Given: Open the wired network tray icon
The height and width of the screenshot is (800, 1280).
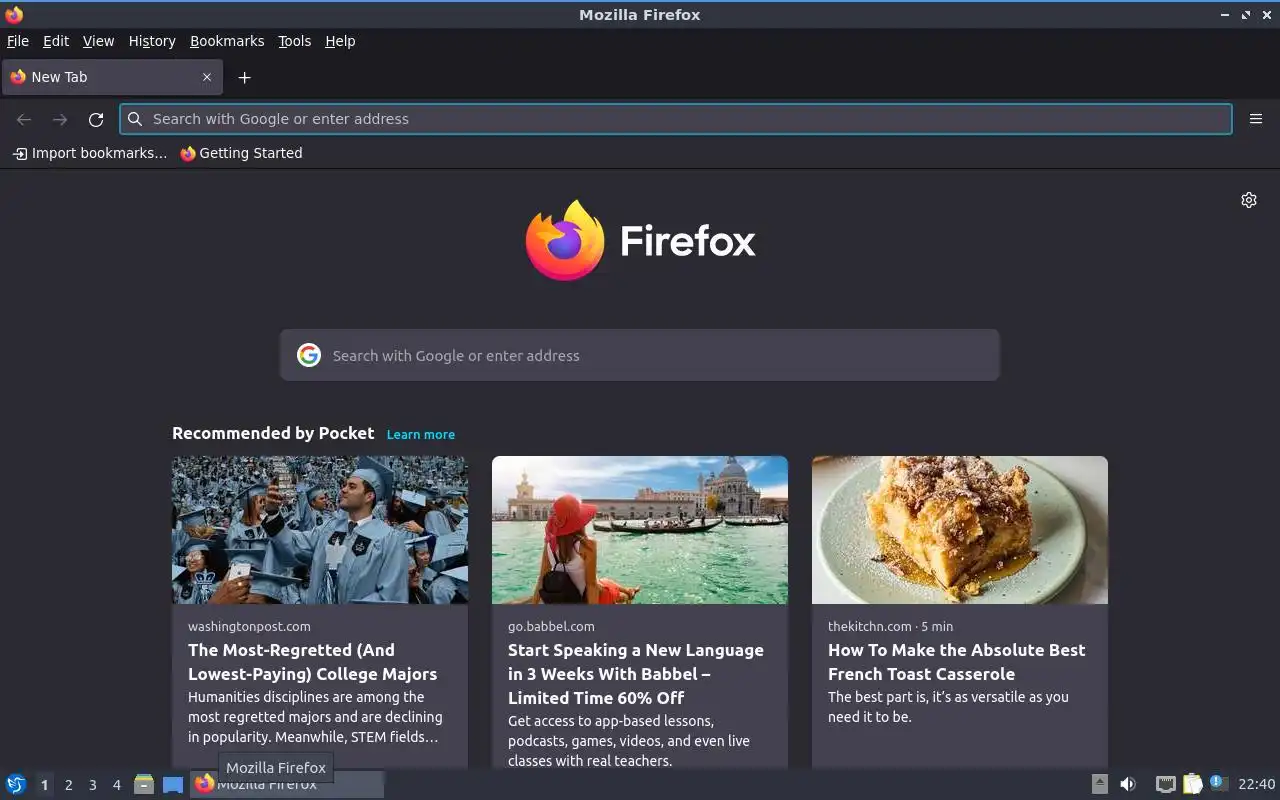Looking at the screenshot, I should 1165,784.
